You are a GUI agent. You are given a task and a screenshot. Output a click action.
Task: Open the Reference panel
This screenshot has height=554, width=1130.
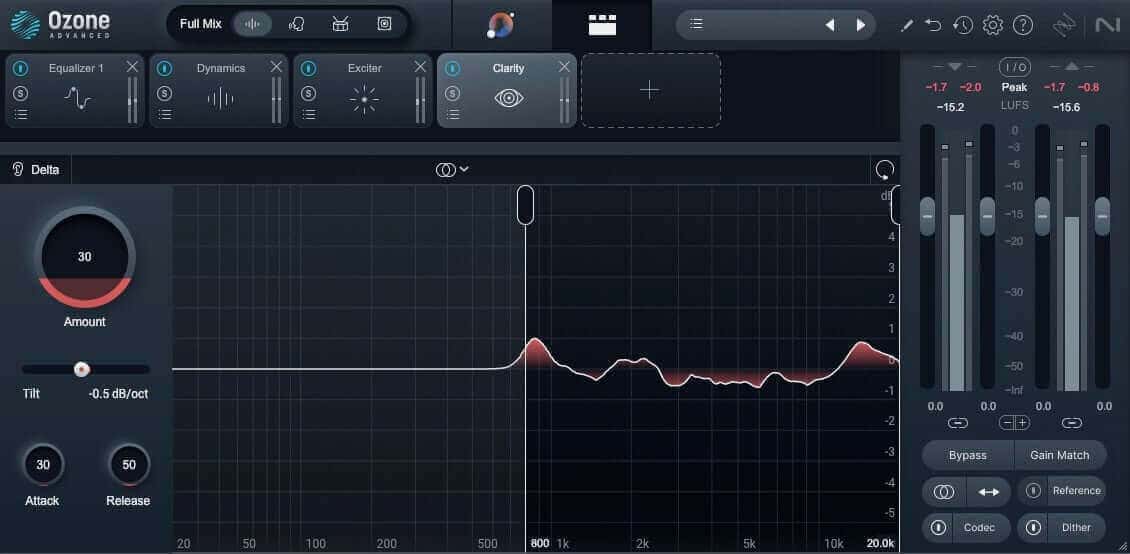pyautogui.click(x=1077, y=491)
